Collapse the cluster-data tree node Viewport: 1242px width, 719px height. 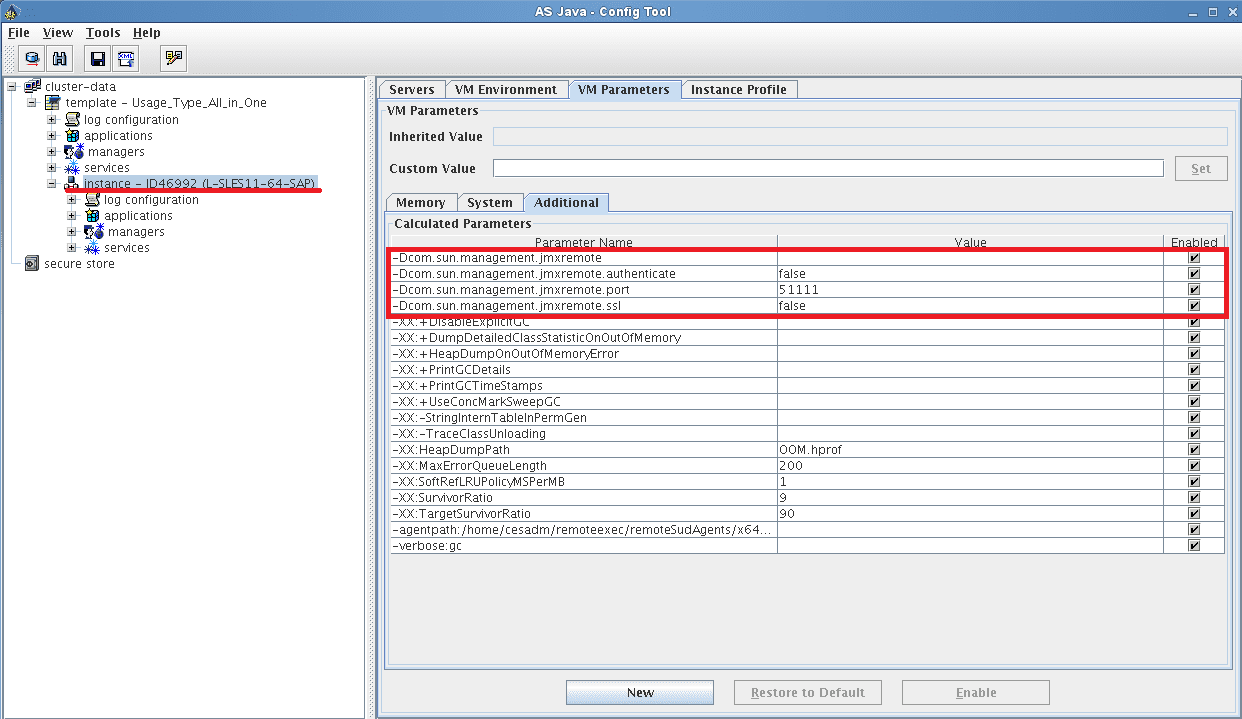[12, 86]
